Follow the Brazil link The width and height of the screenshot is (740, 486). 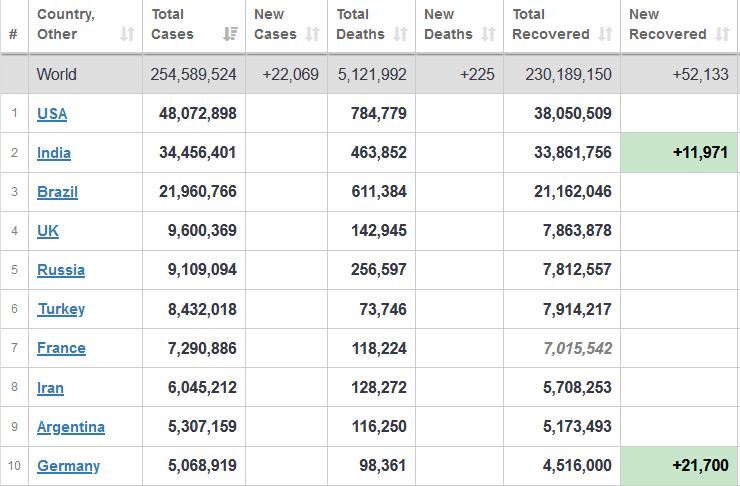tap(57, 192)
